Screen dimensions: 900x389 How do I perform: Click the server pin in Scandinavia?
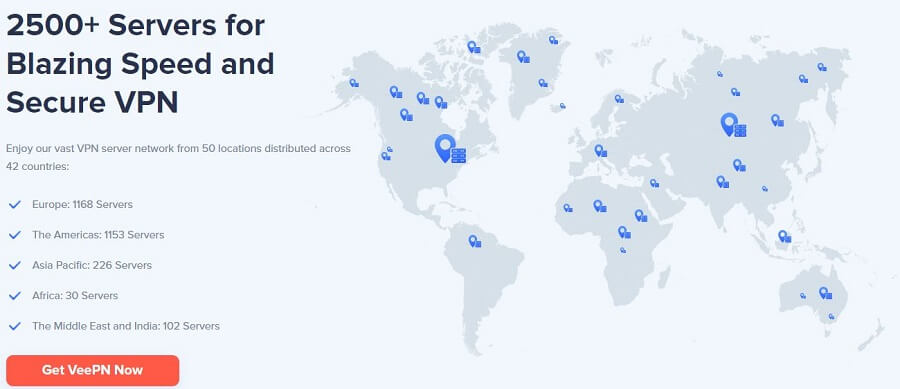point(619,99)
